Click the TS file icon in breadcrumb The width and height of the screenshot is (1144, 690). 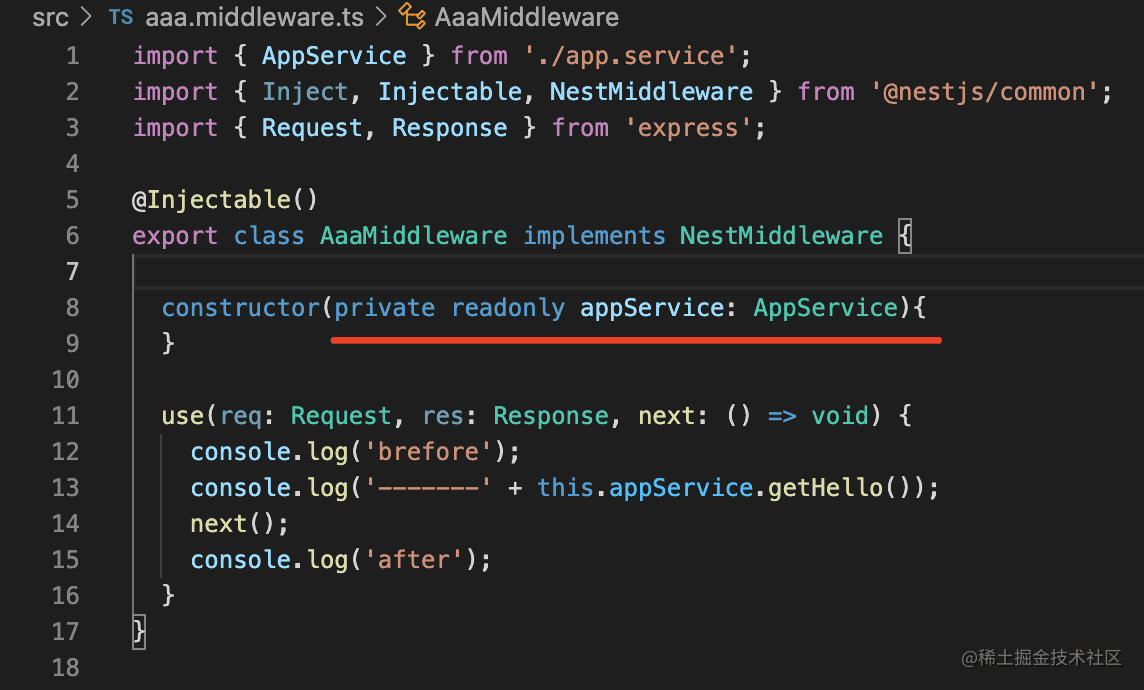coord(120,18)
